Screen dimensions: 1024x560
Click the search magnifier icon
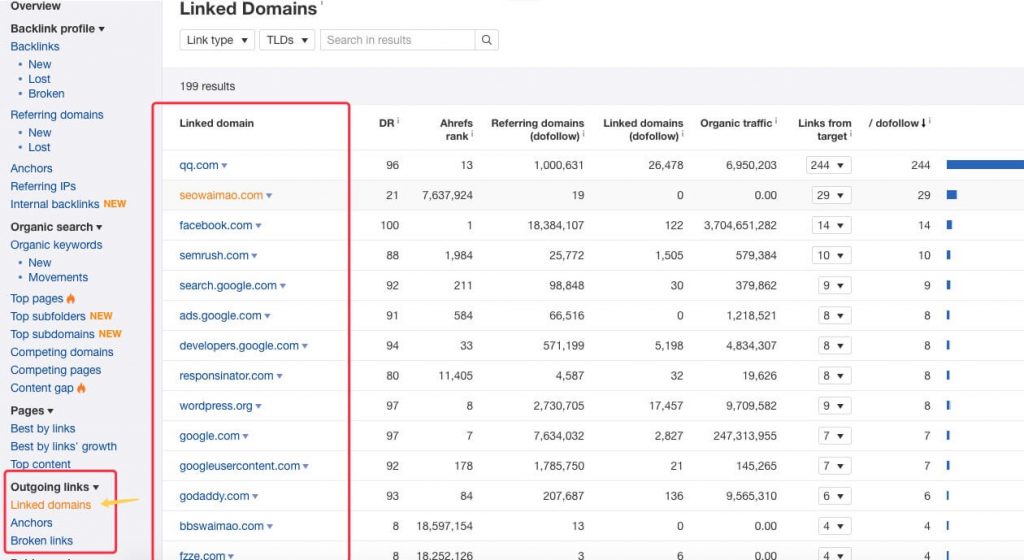[487, 40]
